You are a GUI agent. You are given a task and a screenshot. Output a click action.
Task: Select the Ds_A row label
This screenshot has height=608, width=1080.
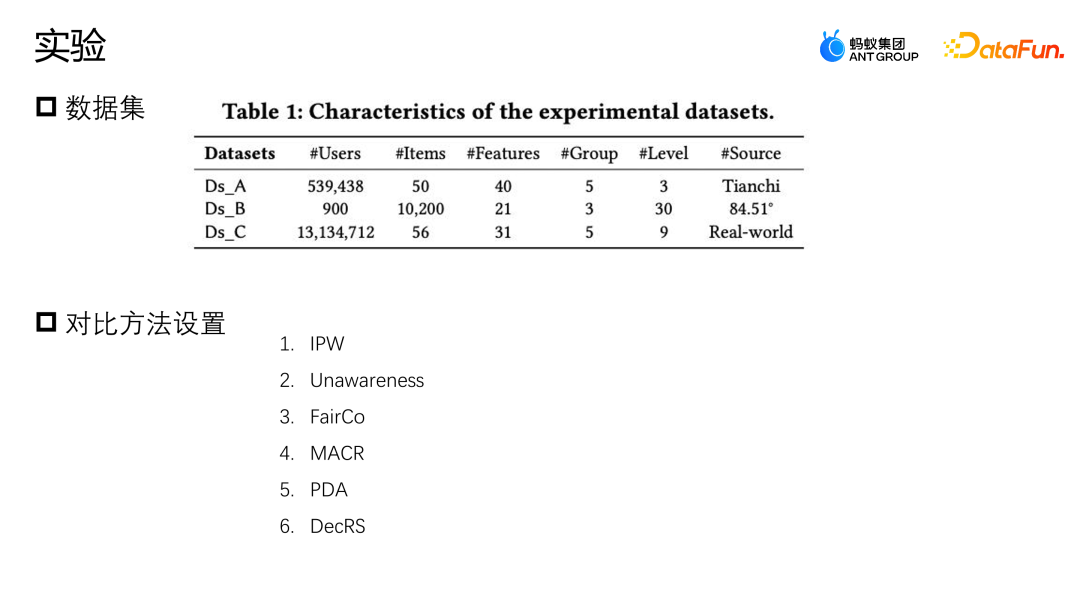pos(225,186)
